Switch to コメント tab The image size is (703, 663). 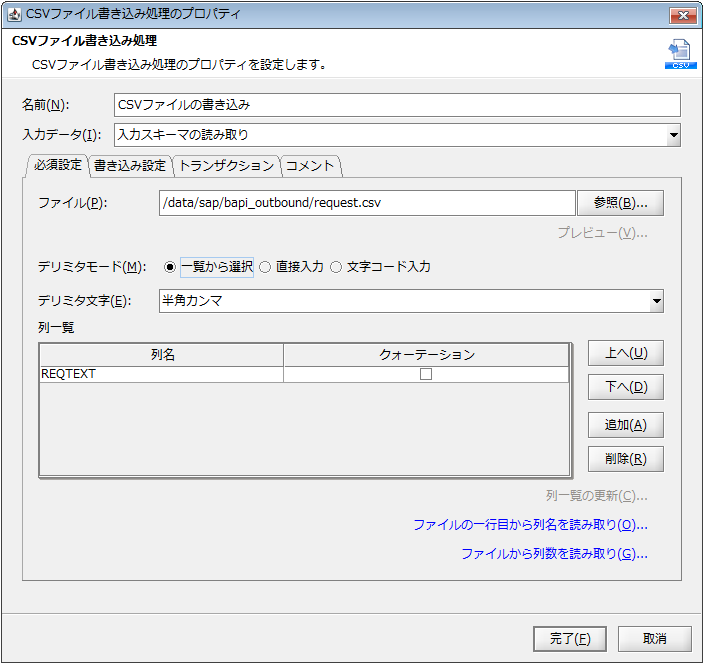(x=310, y=166)
